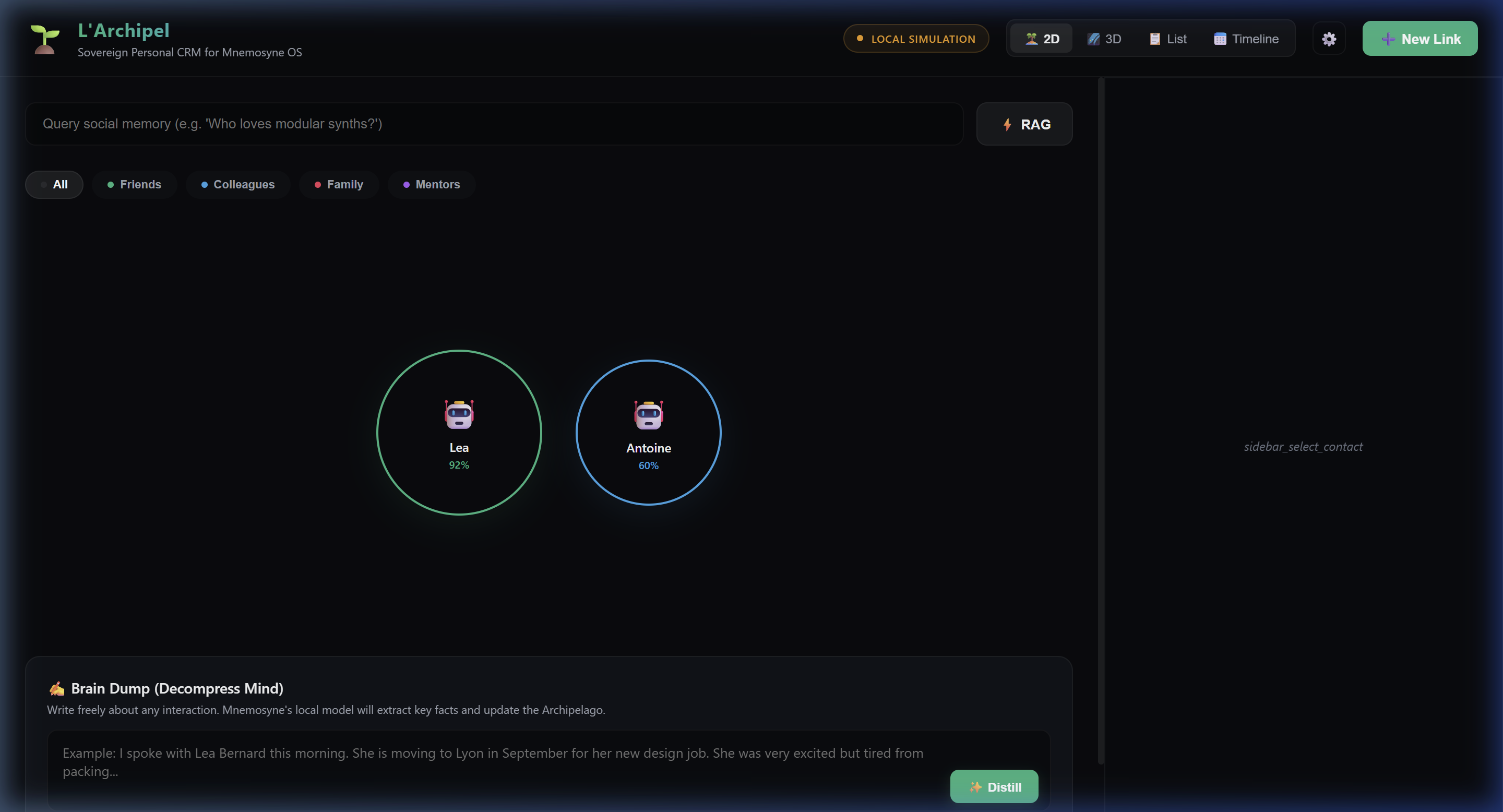
Task: Select the All contacts filter
Action: [54, 184]
